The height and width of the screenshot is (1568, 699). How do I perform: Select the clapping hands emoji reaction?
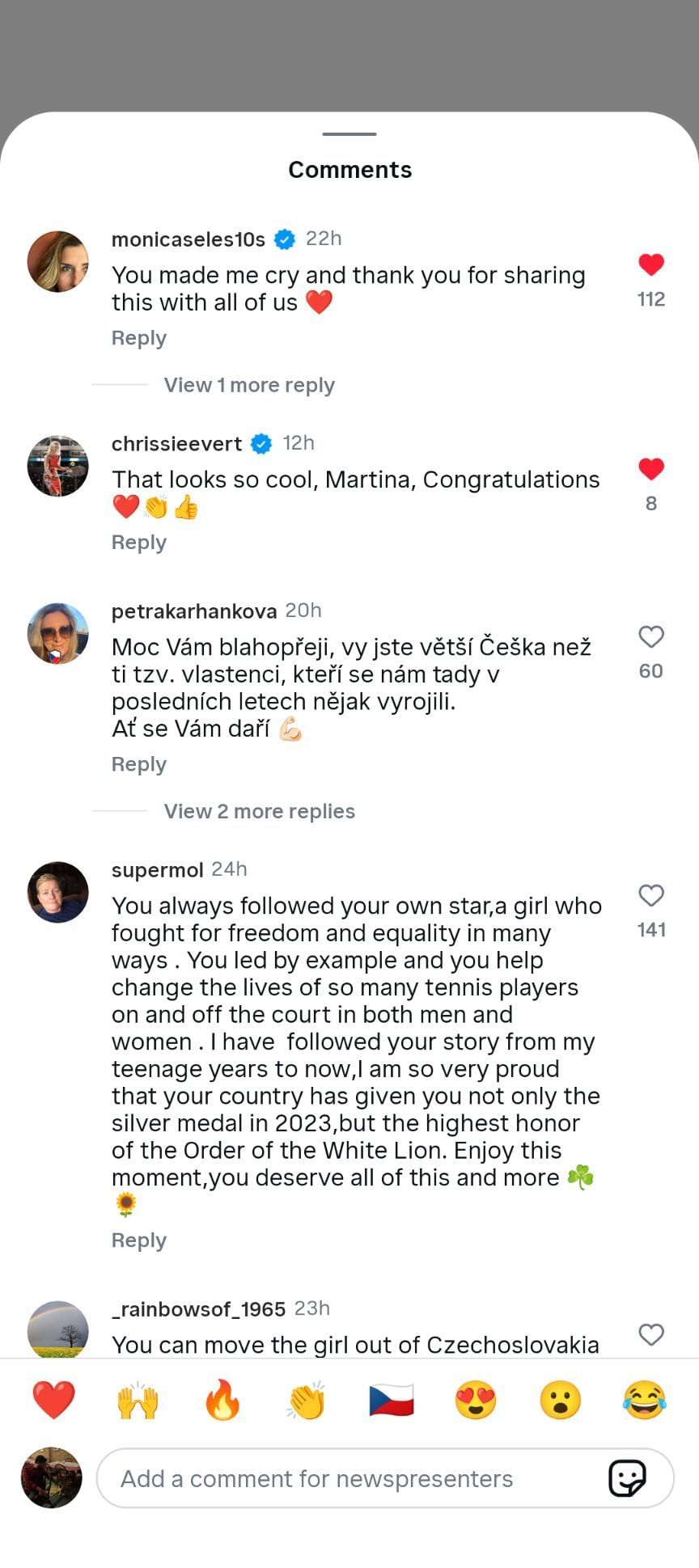(307, 1400)
